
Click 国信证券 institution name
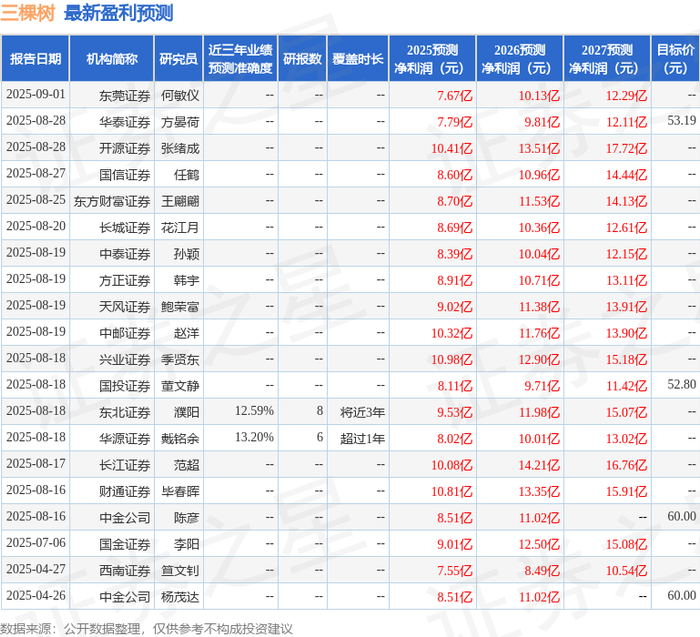point(125,175)
